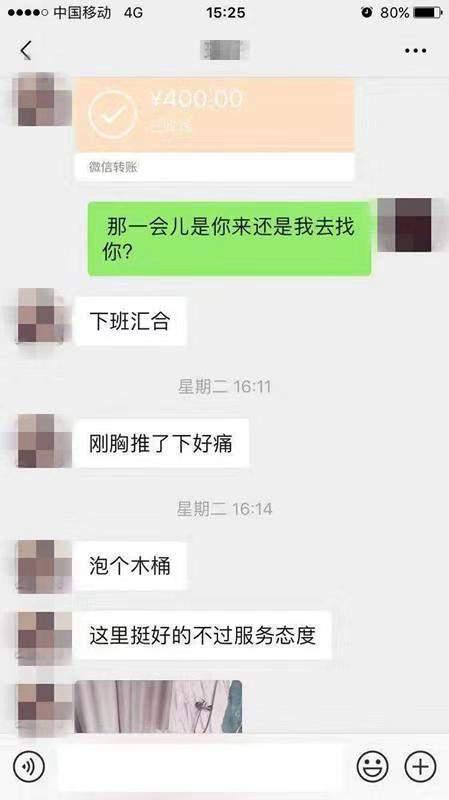Tap the plus icon for more attachments
449x800 pixels.
click(420, 766)
